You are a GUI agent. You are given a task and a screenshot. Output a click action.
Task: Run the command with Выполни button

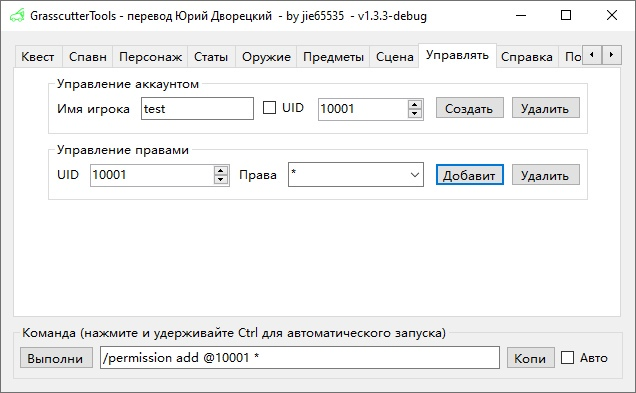(56, 358)
